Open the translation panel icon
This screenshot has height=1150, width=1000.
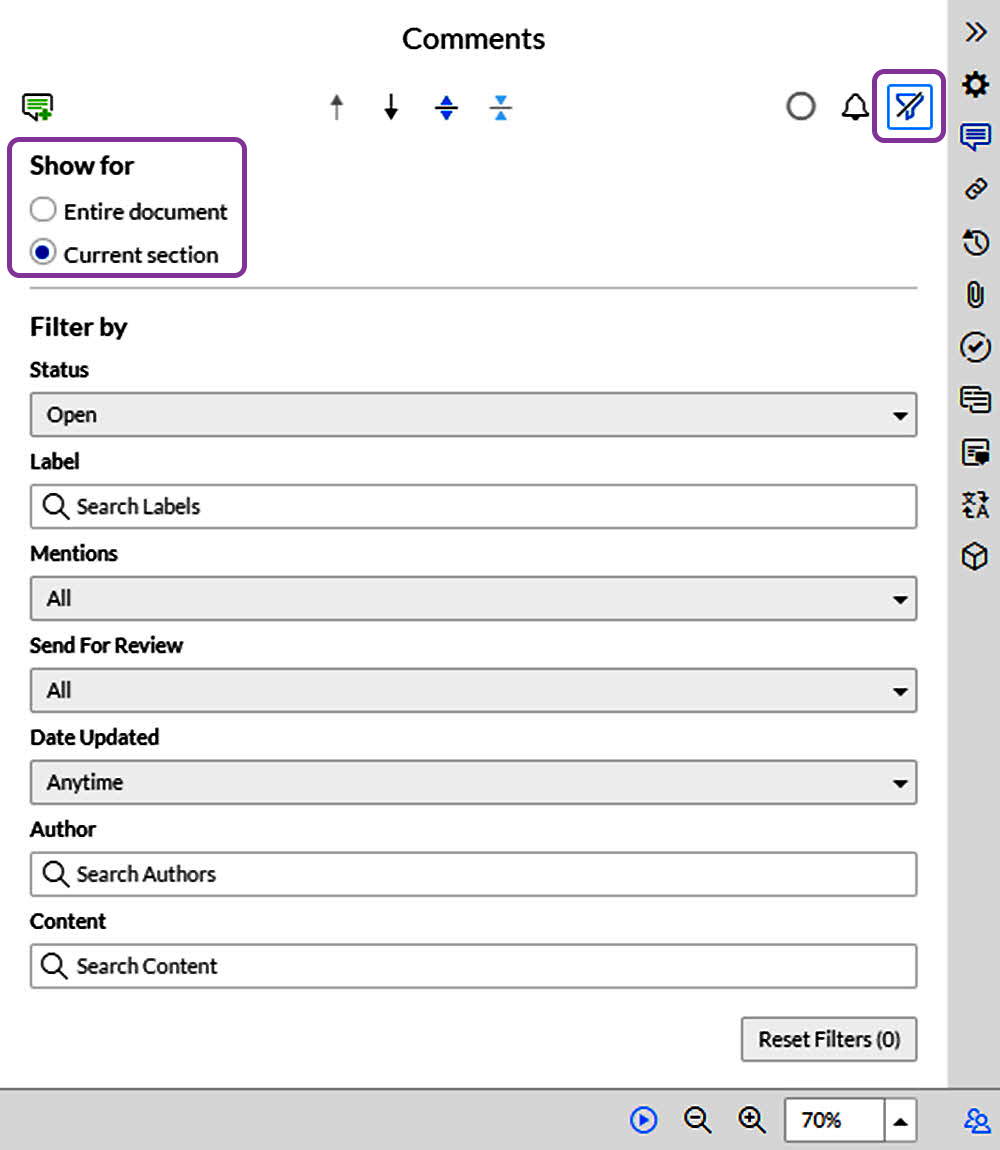(975, 504)
